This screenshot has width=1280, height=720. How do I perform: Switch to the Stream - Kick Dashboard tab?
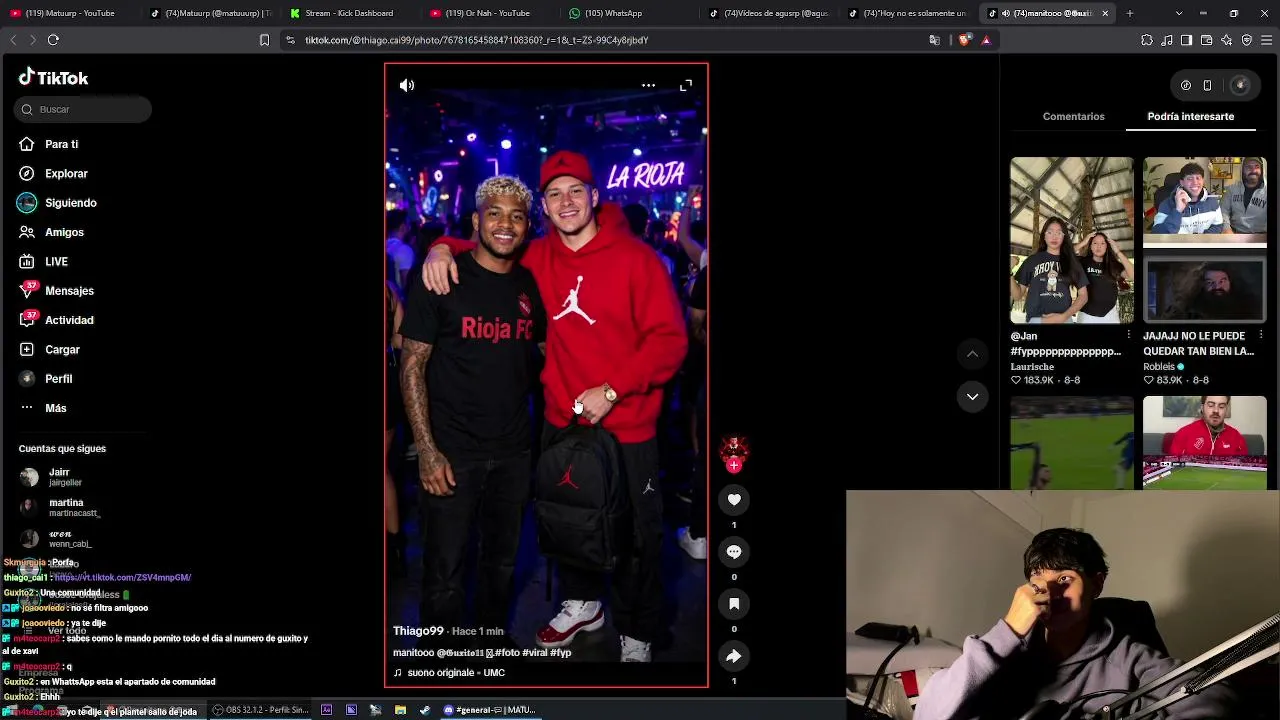tap(348, 13)
